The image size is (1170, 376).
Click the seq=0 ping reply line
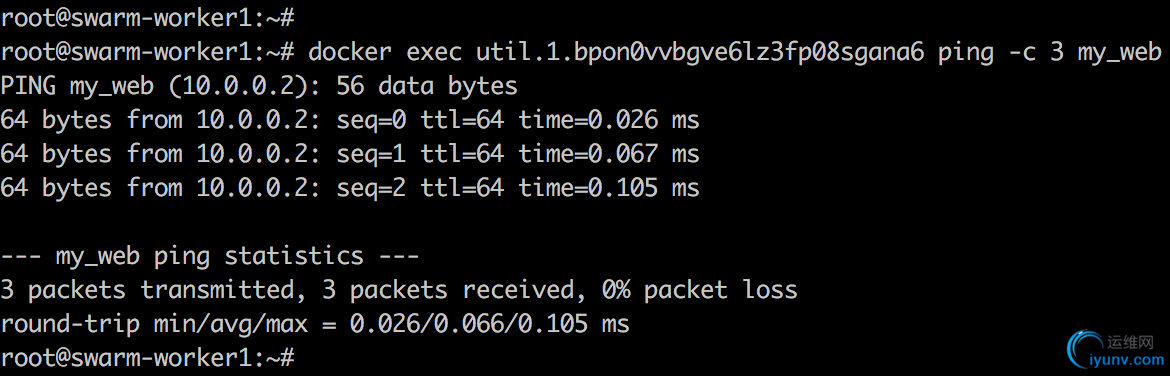click(350, 120)
